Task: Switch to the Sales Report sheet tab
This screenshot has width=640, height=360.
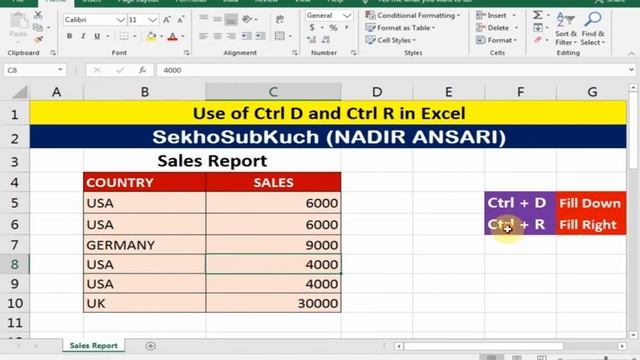Action: pyautogui.click(x=93, y=346)
